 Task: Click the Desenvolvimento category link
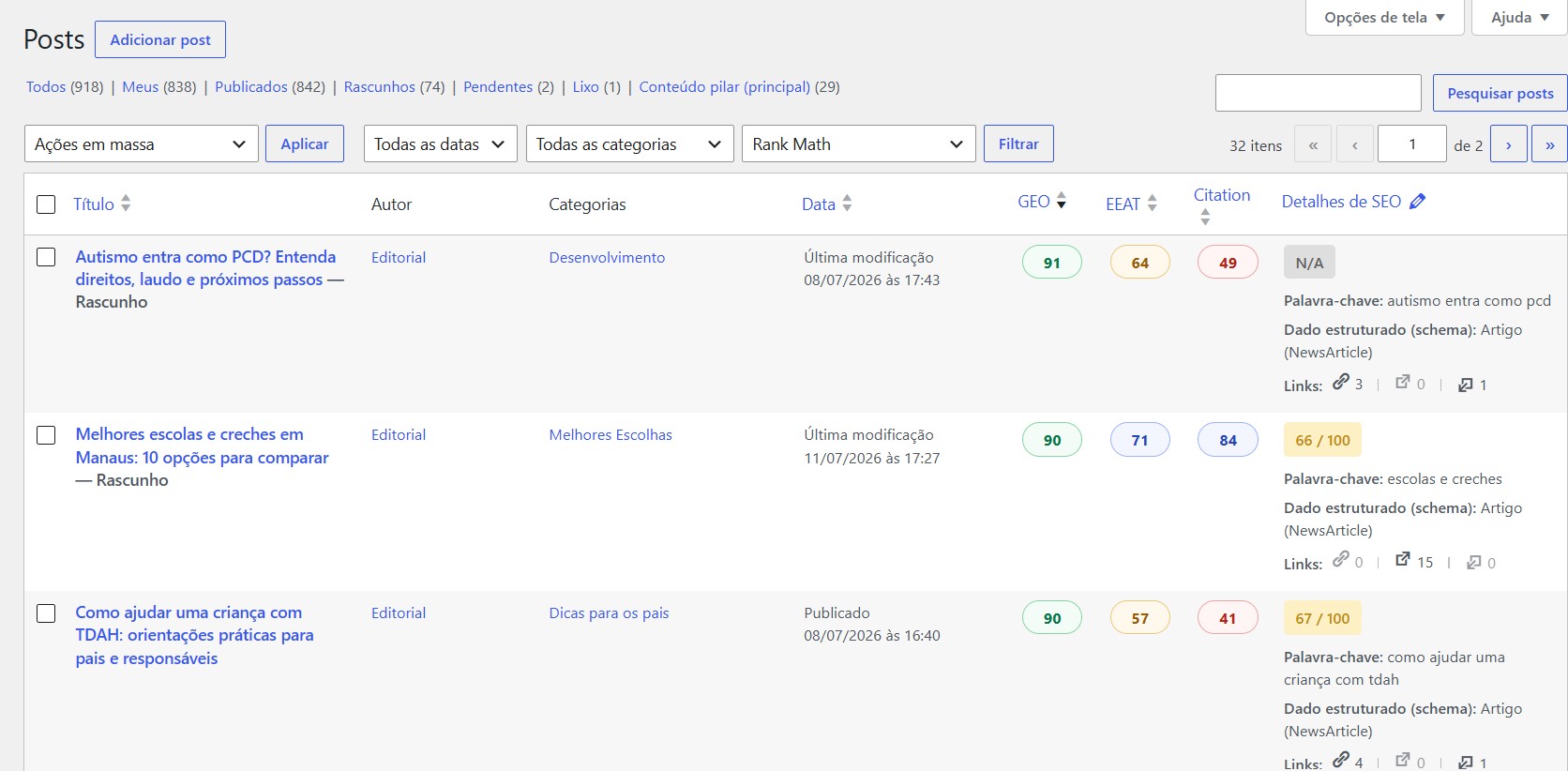(x=607, y=257)
